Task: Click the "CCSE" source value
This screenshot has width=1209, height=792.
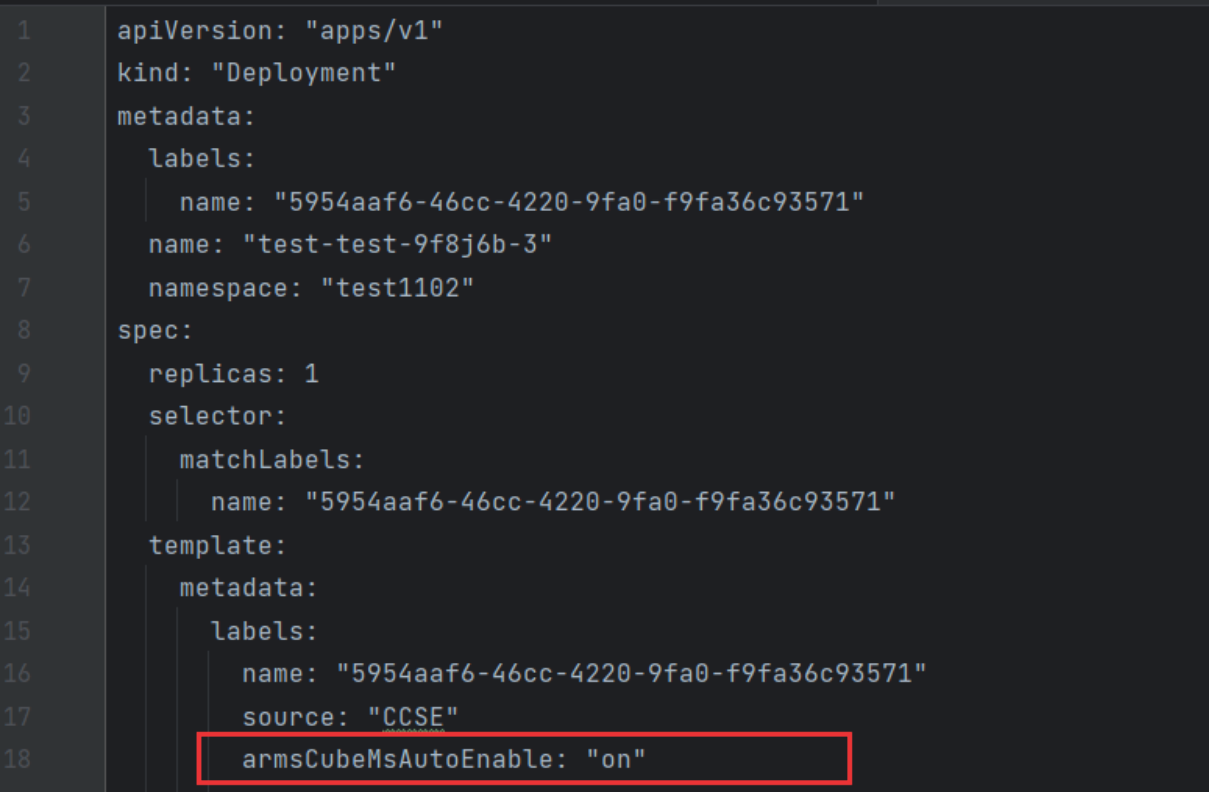Action: 412,716
